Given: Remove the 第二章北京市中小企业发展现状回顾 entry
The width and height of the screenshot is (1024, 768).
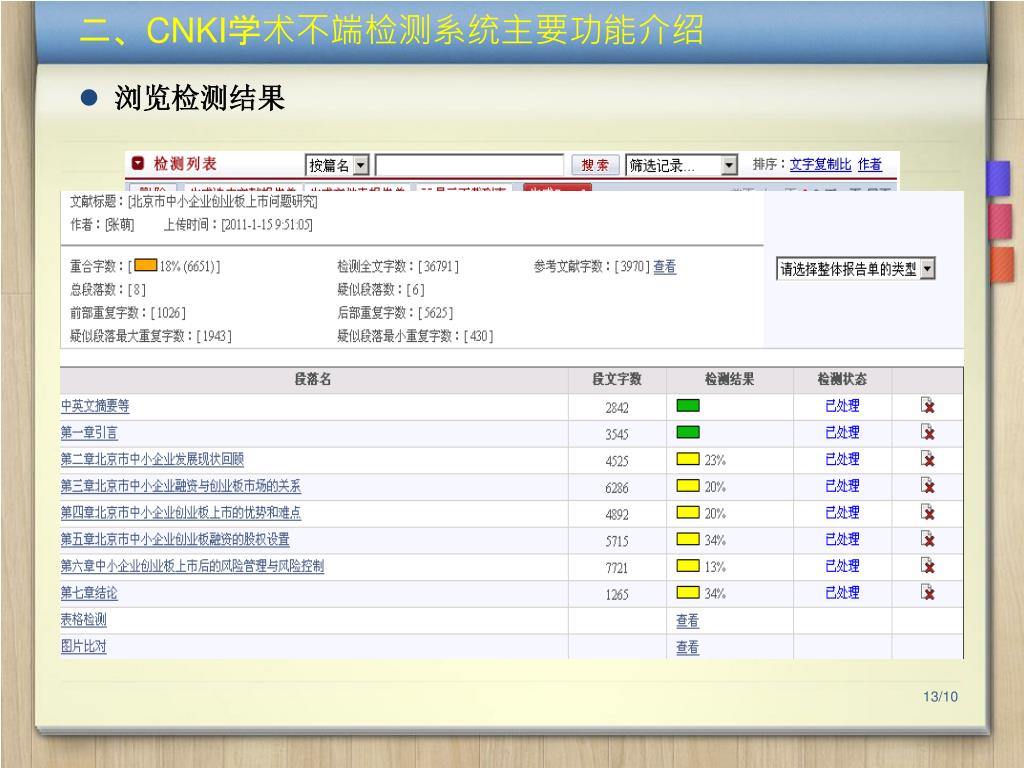Looking at the screenshot, I should click(927, 458).
